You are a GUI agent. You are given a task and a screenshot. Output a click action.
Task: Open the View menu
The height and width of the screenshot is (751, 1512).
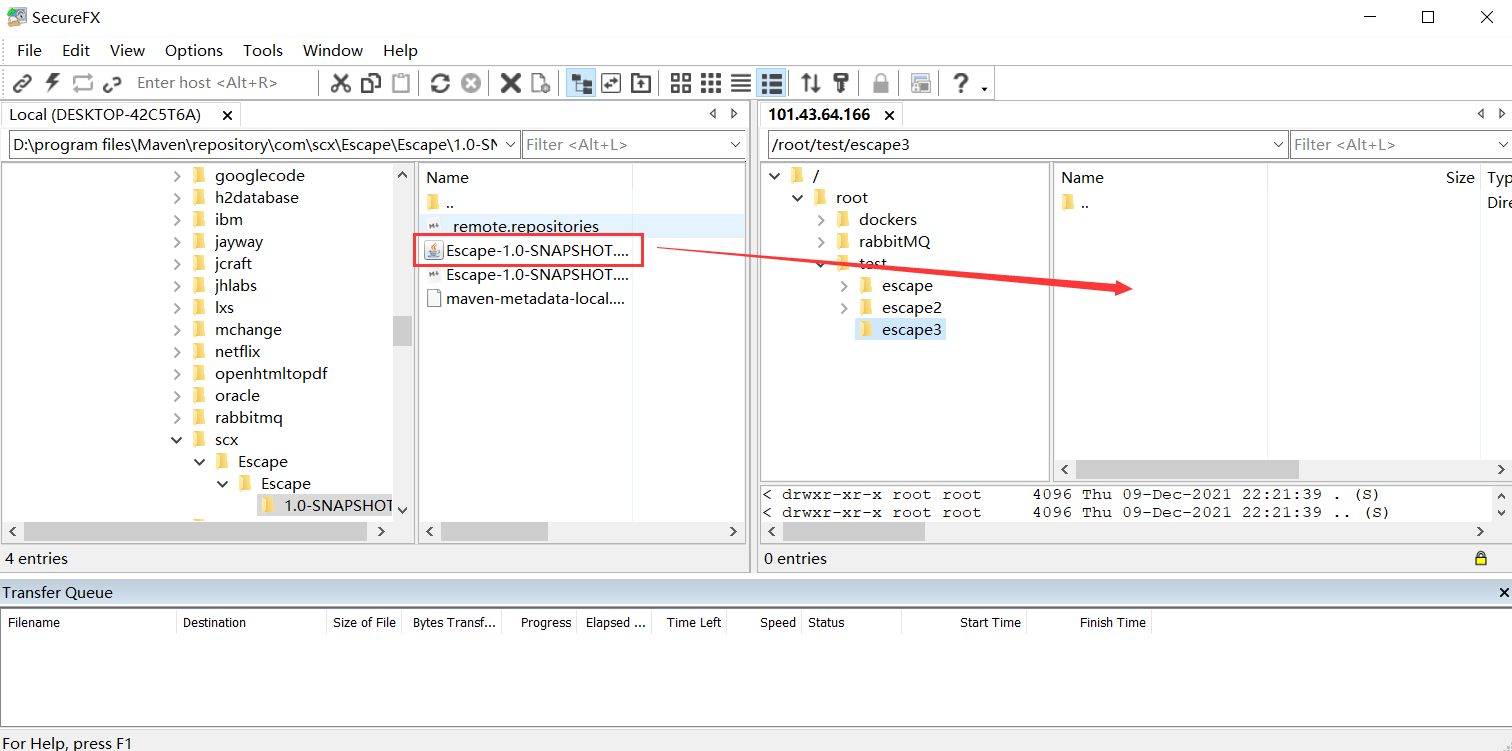point(127,50)
